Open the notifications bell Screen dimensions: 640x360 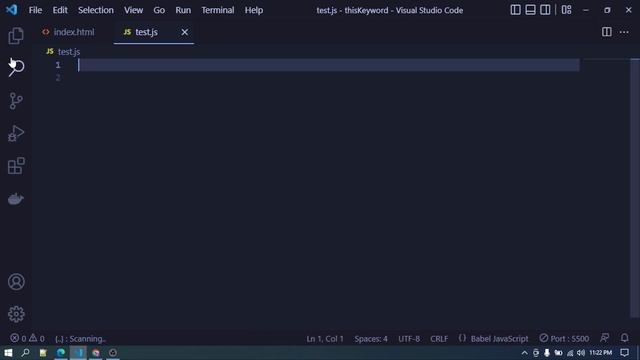[624, 338]
